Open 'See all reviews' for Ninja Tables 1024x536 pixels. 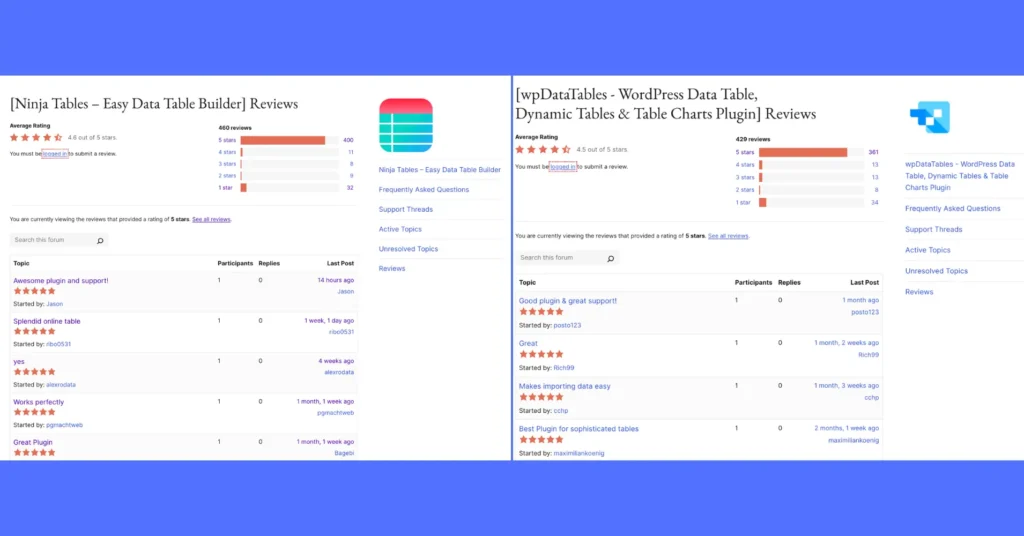tap(211, 219)
